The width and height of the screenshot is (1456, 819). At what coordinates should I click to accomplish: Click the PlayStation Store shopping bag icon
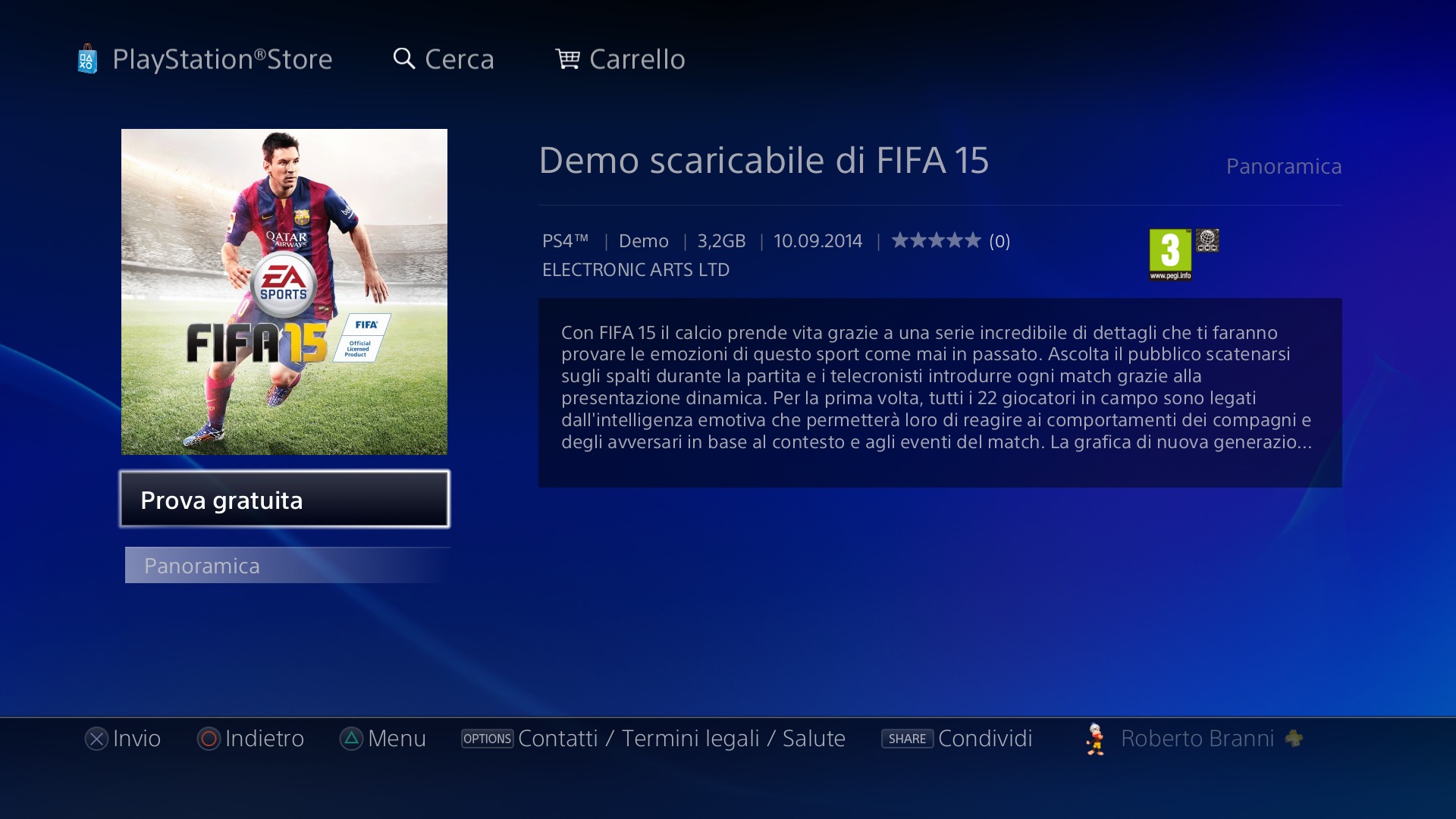87,58
